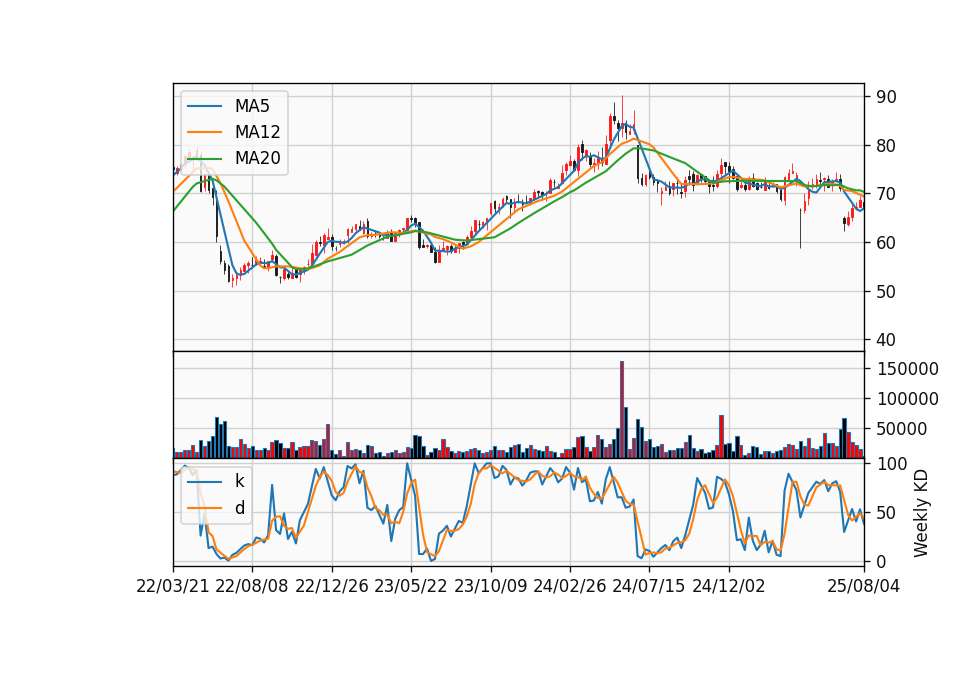Click the k legend label
This screenshot has height=690, width=960.
pos(240,481)
